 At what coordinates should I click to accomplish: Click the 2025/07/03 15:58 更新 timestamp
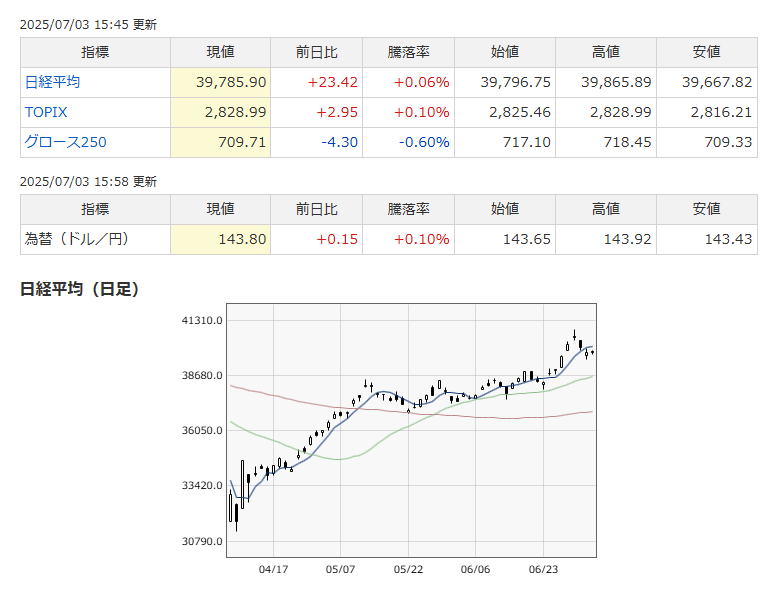click(x=88, y=182)
